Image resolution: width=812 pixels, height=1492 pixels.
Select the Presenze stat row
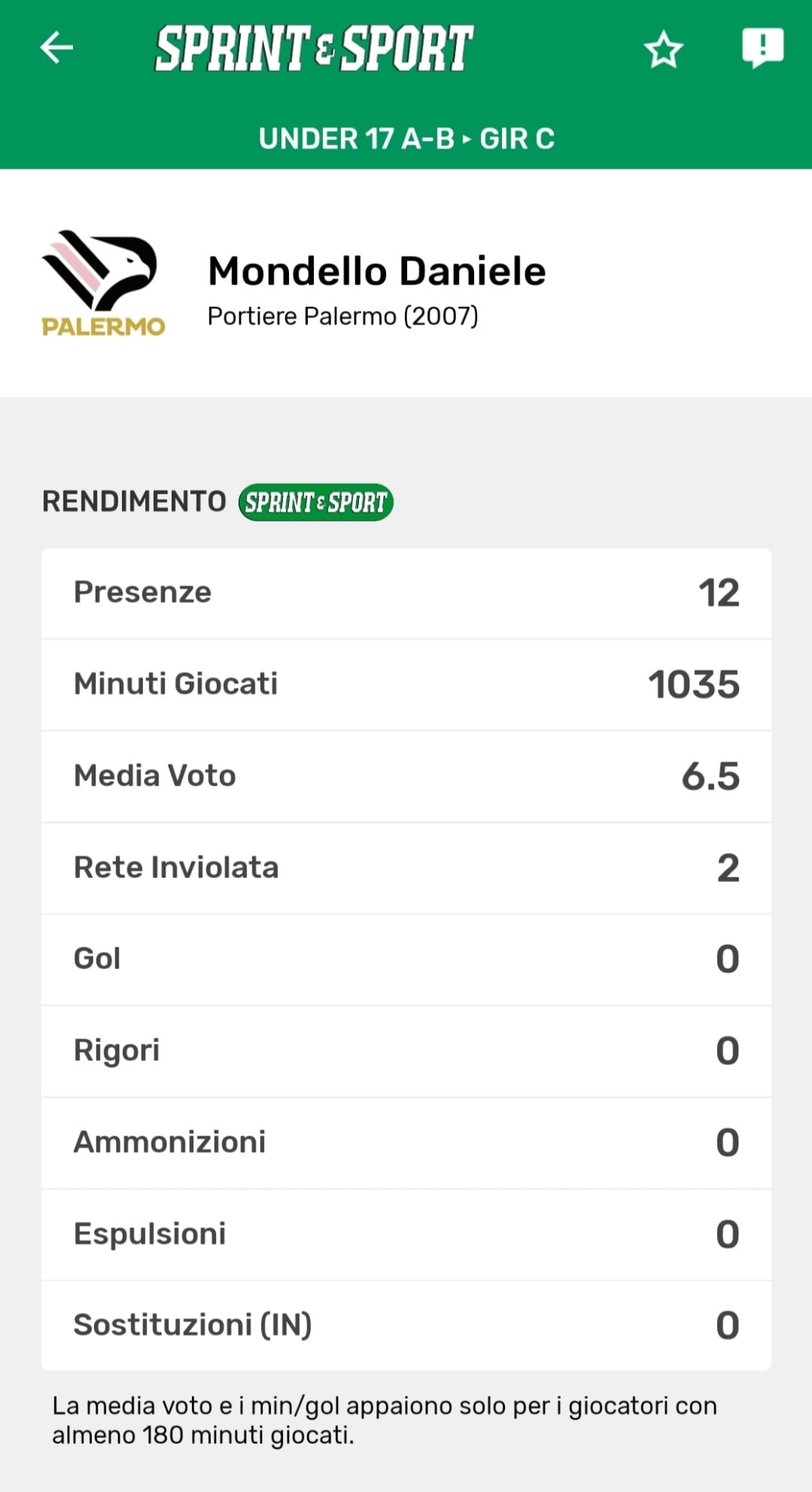pos(406,593)
